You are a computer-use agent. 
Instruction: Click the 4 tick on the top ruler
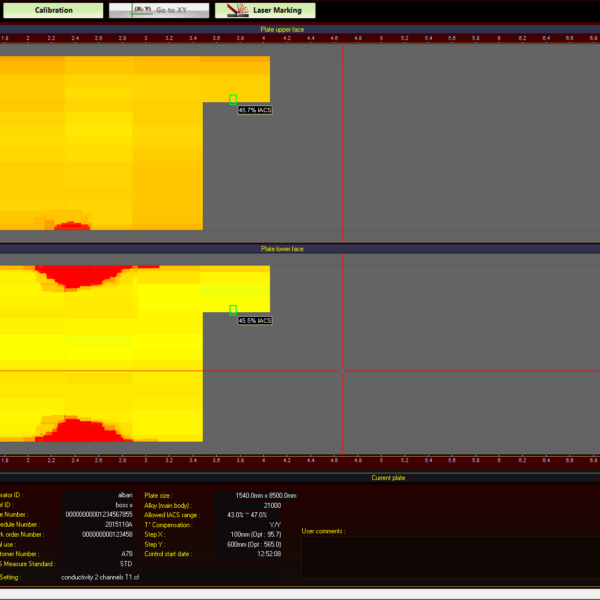(x=263, y=38)
